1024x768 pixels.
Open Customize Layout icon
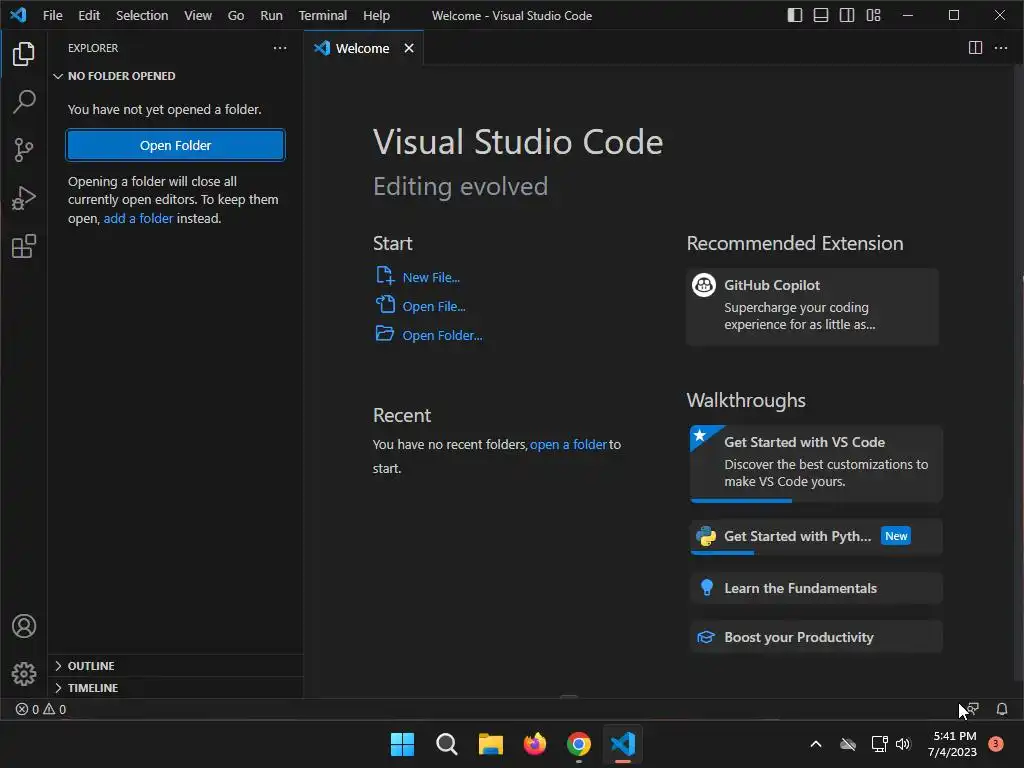point(873,15)
